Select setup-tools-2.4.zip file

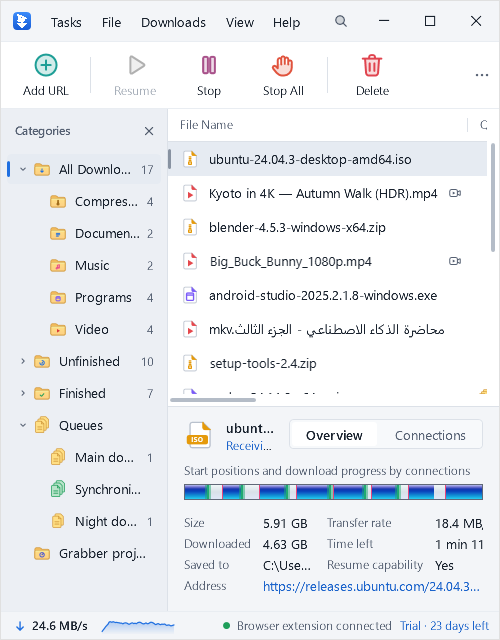(327, 363)
